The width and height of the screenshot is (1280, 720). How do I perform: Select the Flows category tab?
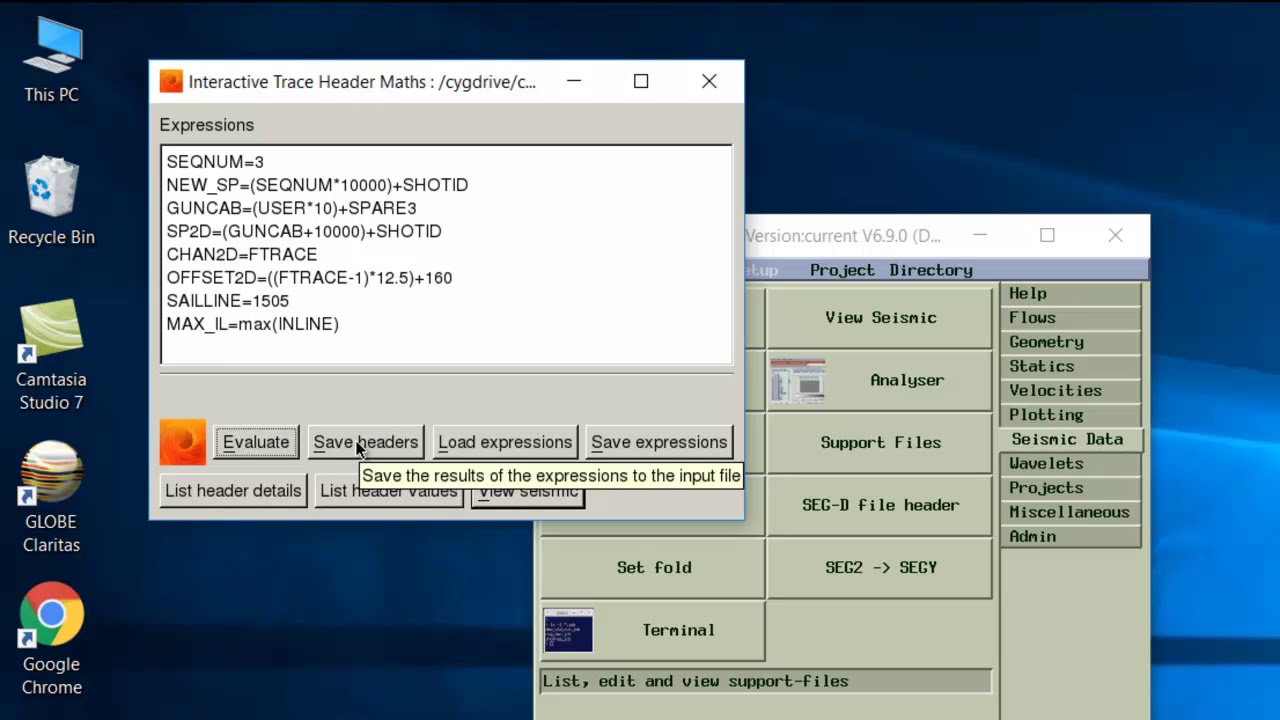pos(1070,318)
